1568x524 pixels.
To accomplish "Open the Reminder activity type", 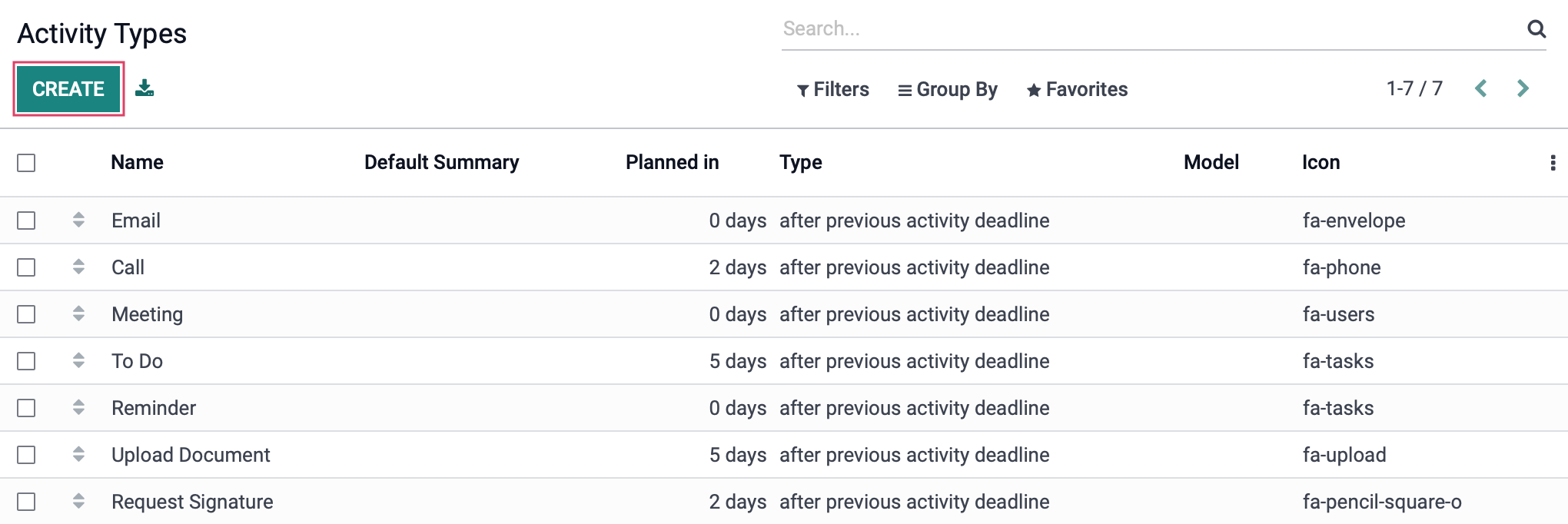I will (x=154, y=408).
